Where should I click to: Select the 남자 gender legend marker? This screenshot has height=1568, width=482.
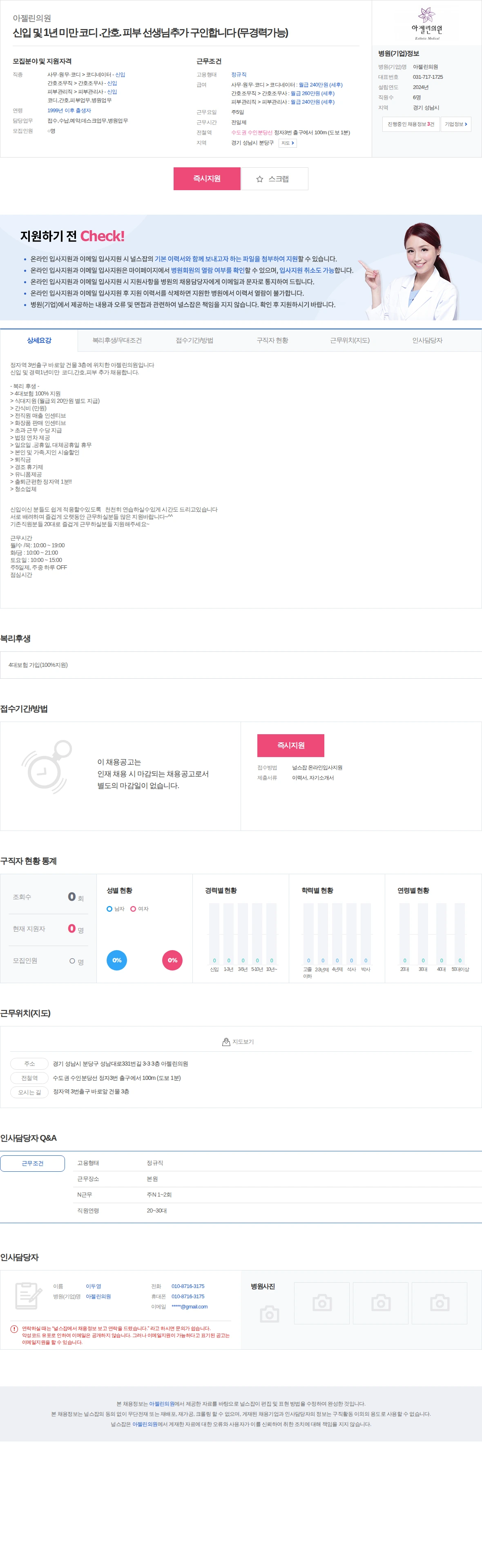(110, 909)
